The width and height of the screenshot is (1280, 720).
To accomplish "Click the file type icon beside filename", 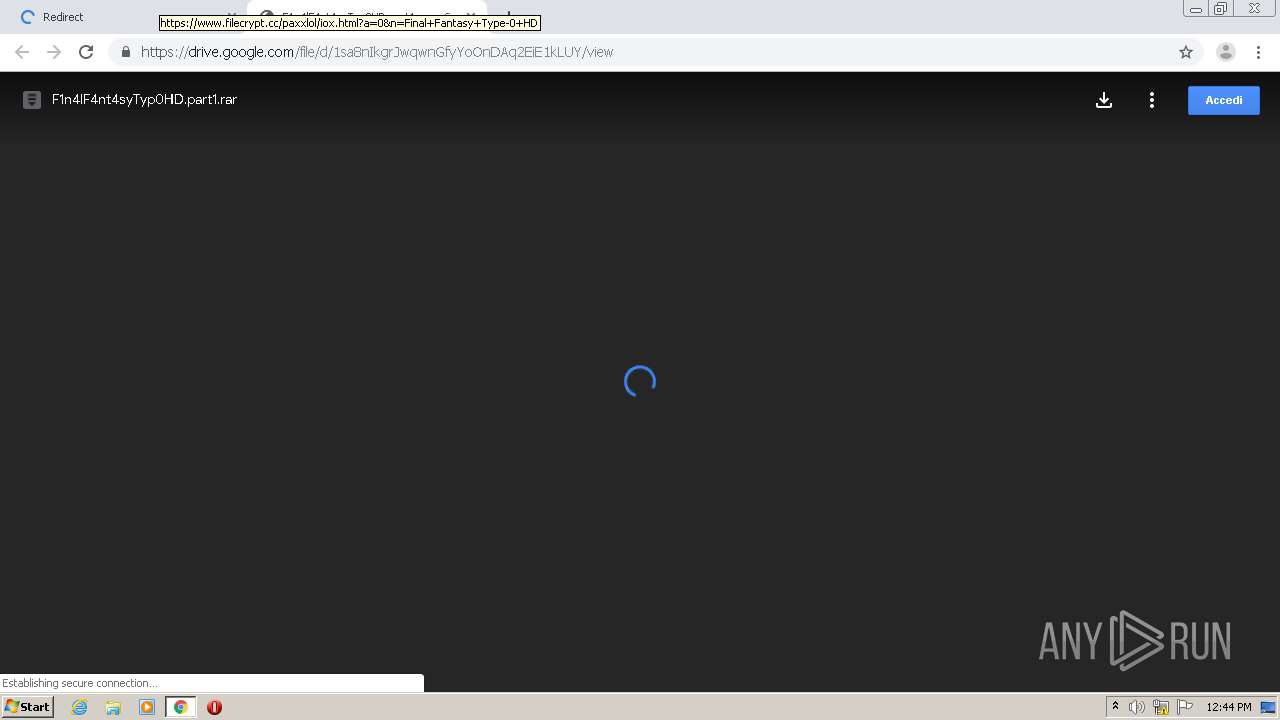I will (x=32, y=100).
